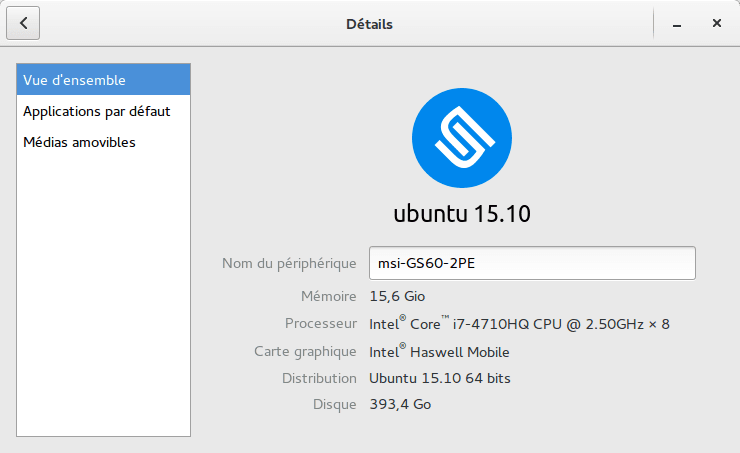Click the Distribution label
This screenshot has width=740, height=453.
point(319,378)
